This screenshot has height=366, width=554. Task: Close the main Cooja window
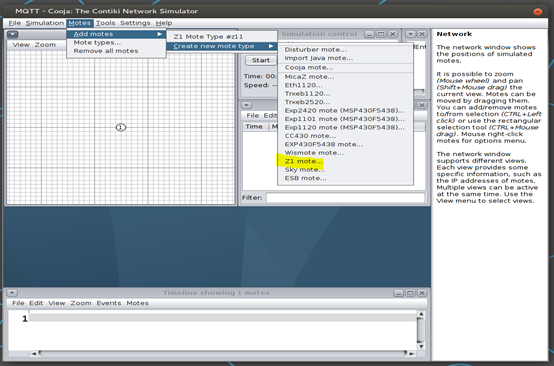pos(537,11)
